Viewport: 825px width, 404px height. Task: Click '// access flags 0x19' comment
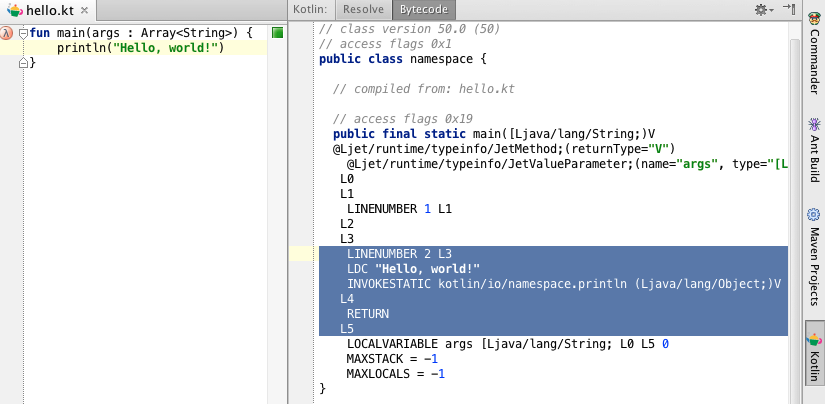coord(403,119)
